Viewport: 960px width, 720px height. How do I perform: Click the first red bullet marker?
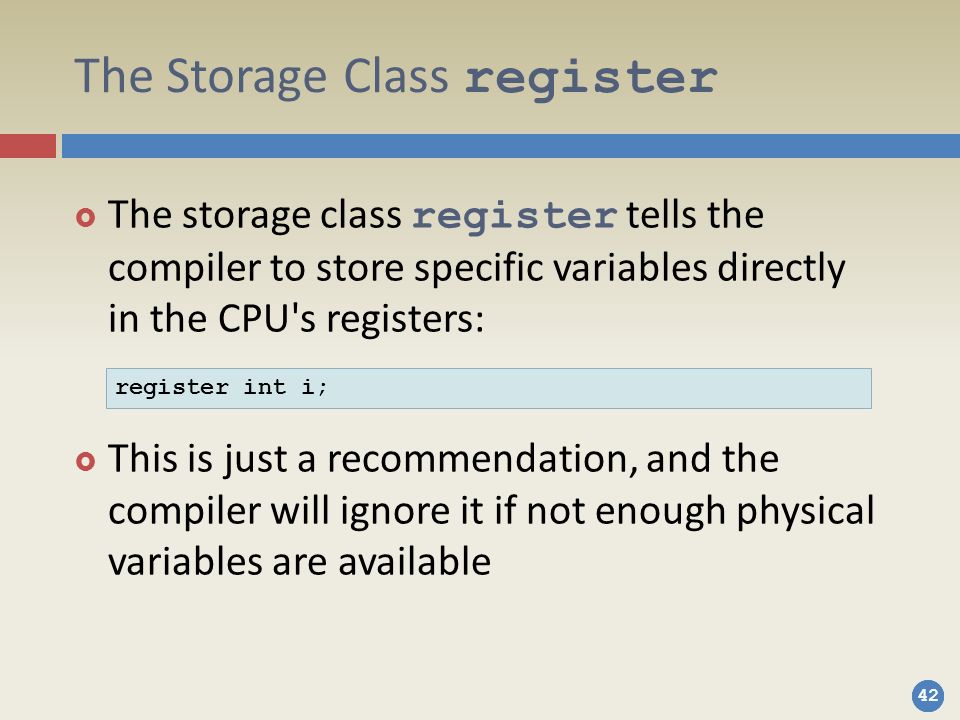click(86, 217)
